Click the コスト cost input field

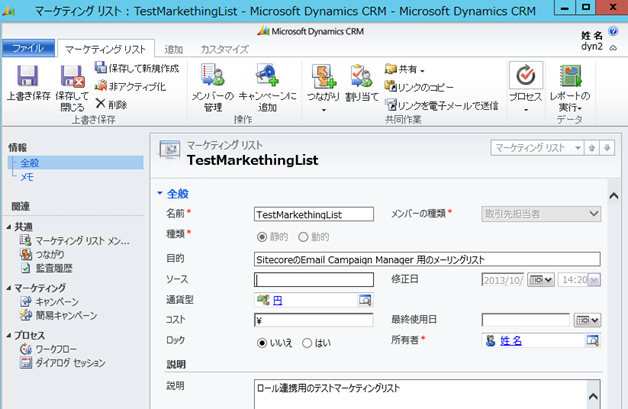[x=314, y=320]
